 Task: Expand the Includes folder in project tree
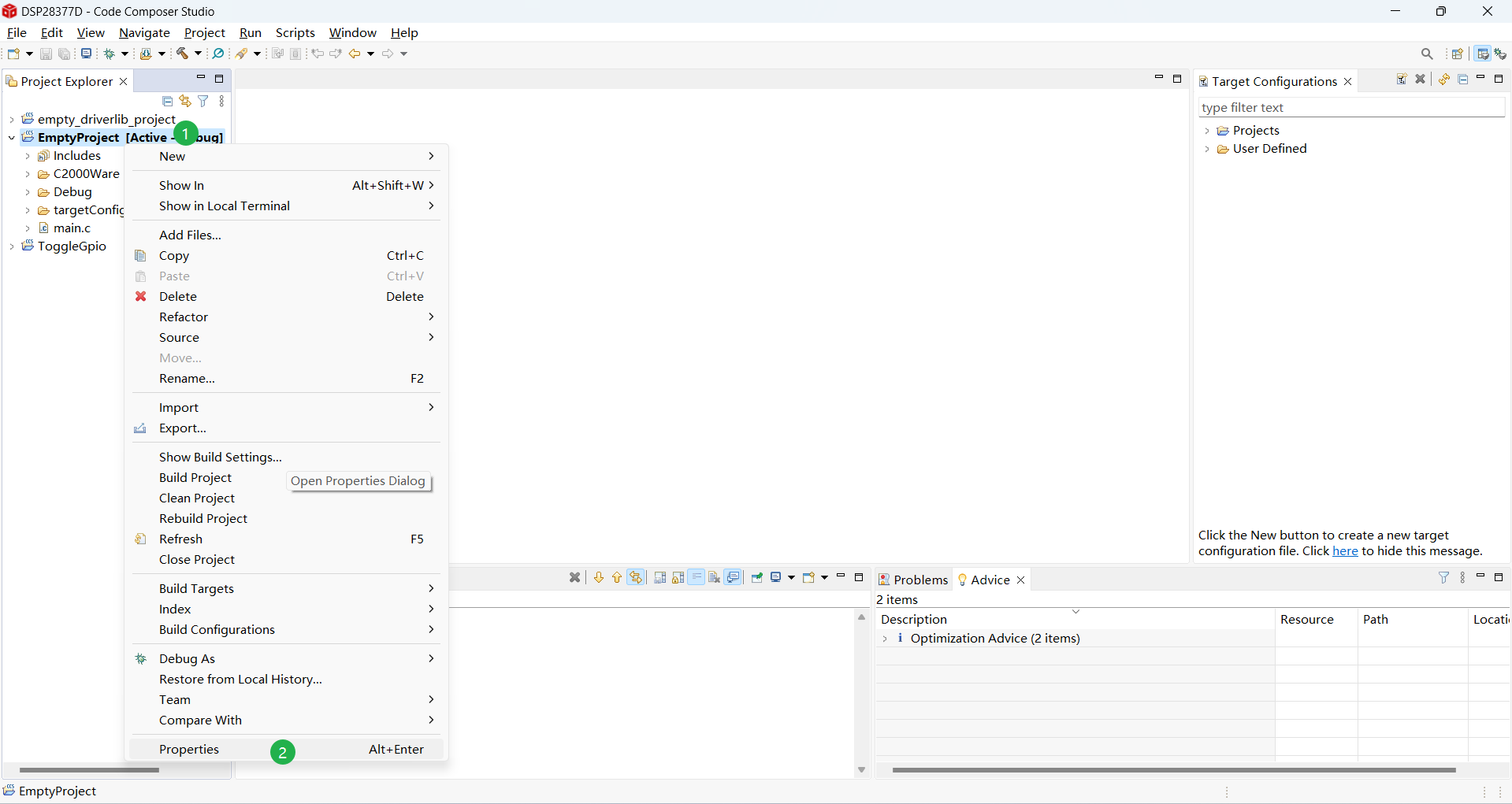point(28,156)
